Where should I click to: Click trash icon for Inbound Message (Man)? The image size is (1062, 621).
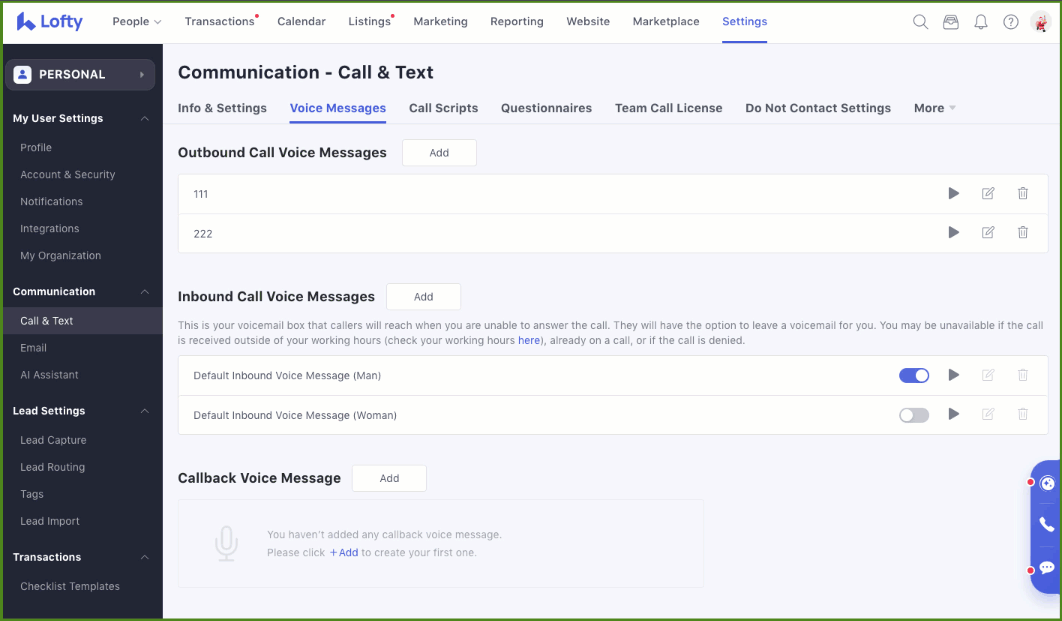[x=1023, y=375]
